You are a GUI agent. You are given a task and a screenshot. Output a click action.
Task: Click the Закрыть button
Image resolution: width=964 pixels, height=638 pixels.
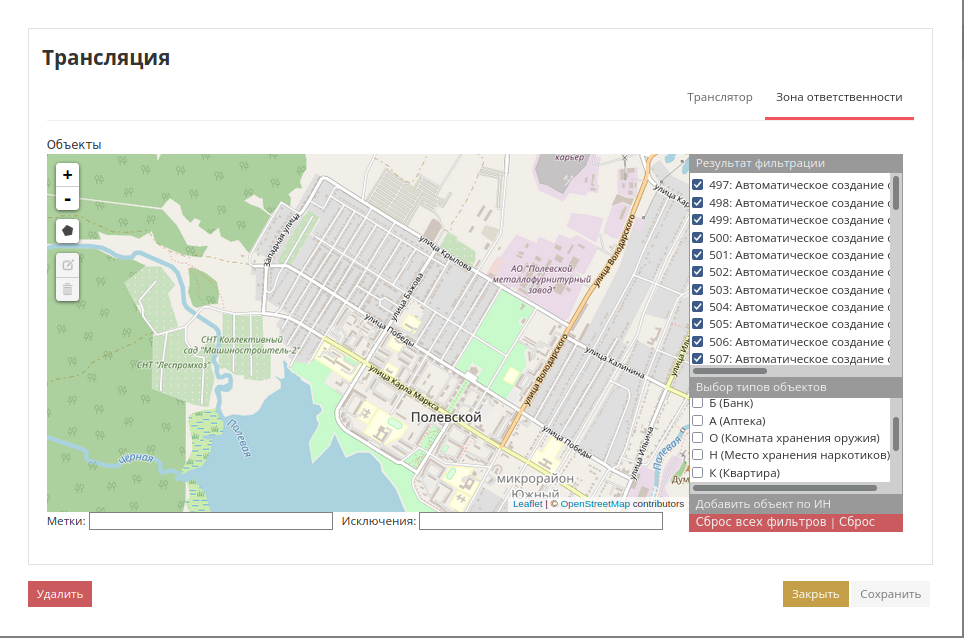click(815, 594)
